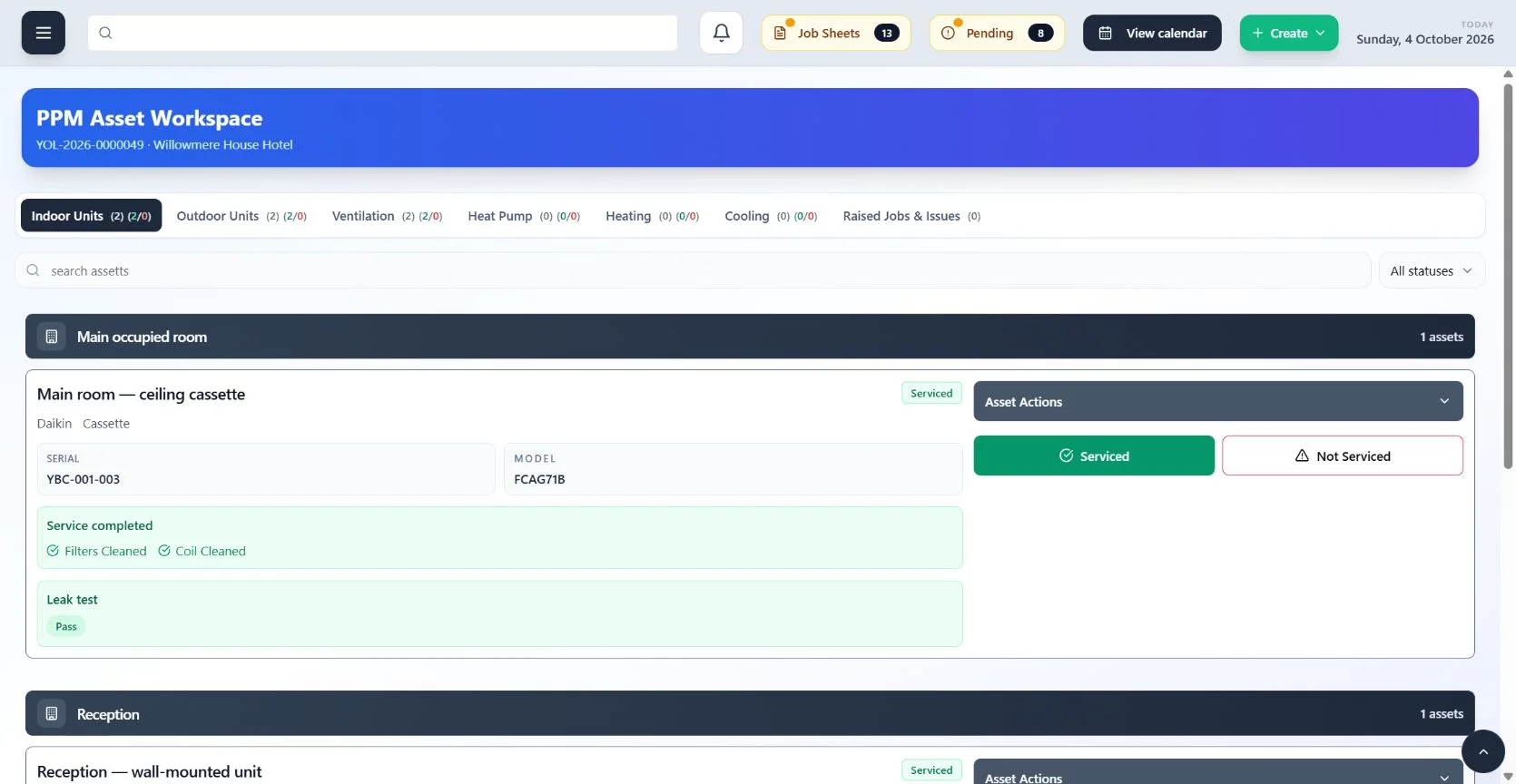The width and height of the screenshot is (1516, 784).
Task: Collapse the Reception section header
Action: pyautogui.click(x=750, y=714)
